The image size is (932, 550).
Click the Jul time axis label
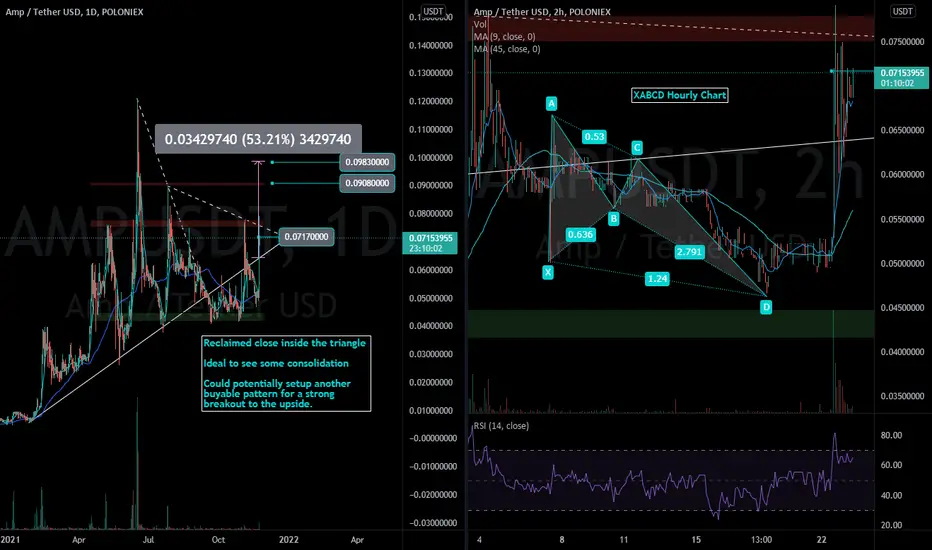tap(148, 540)
